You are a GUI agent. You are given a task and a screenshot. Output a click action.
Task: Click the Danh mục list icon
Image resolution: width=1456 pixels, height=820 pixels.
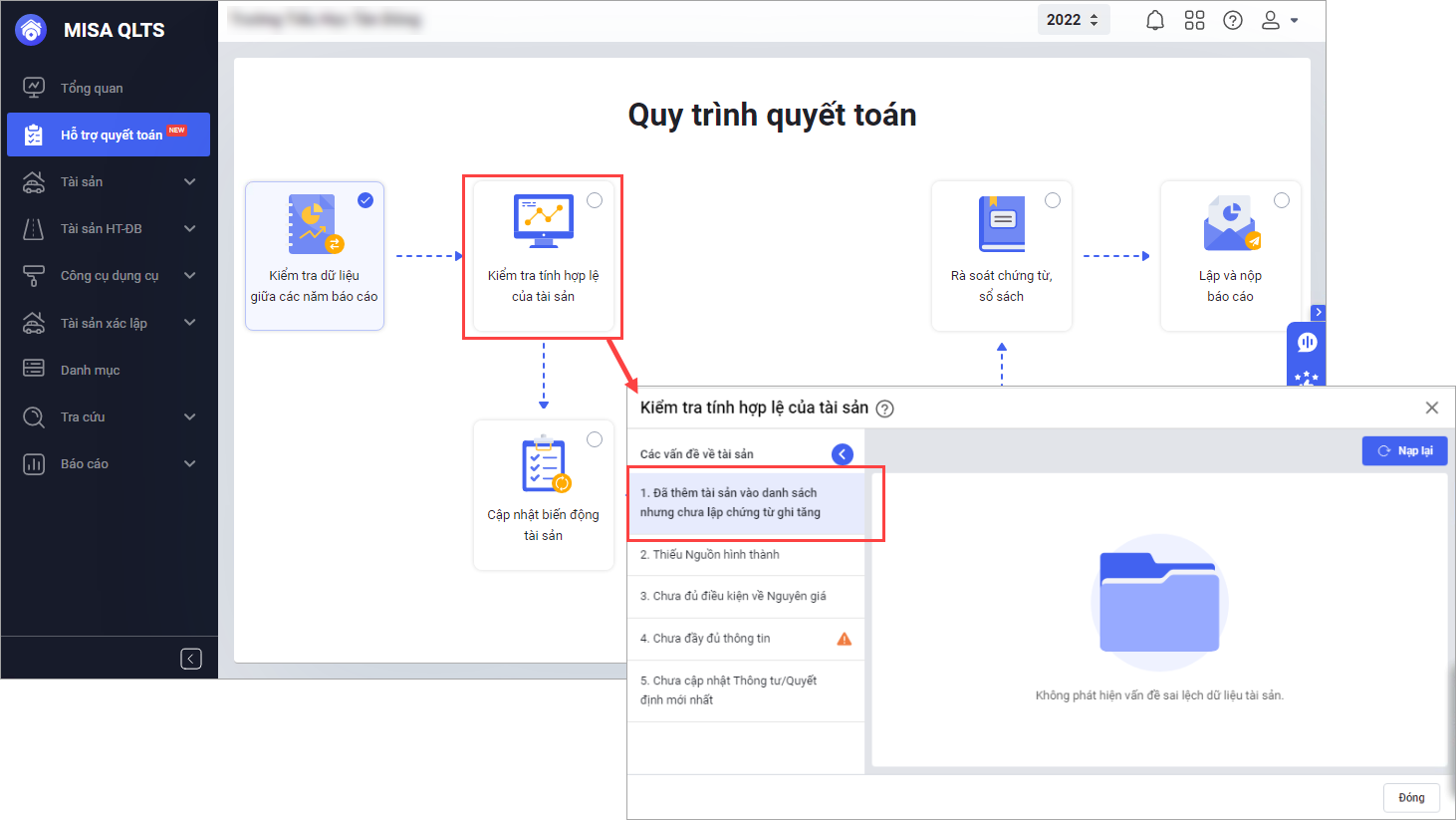pos(34,370)
